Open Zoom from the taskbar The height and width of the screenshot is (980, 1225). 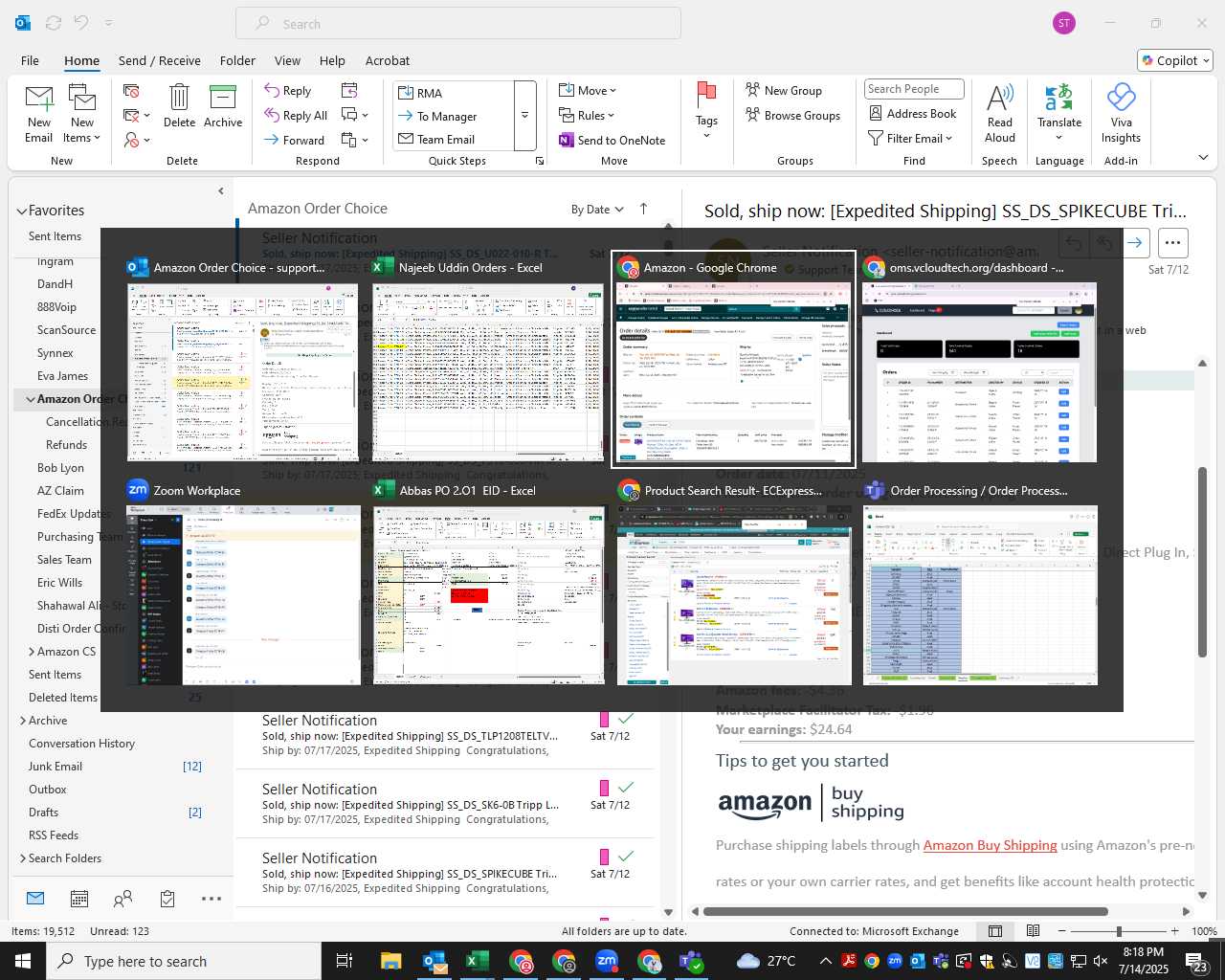[x=607, y=961]
